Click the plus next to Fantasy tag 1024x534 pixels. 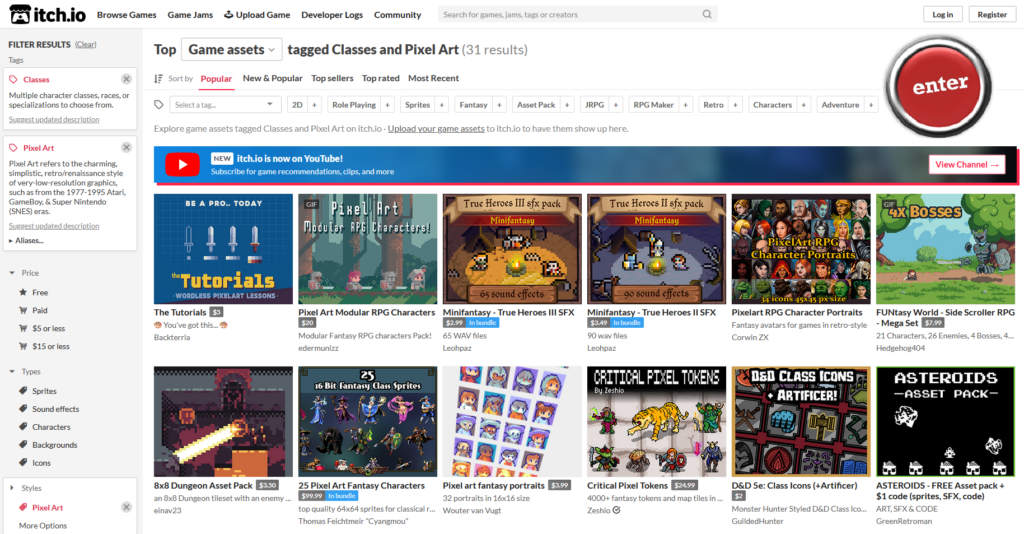499,104
